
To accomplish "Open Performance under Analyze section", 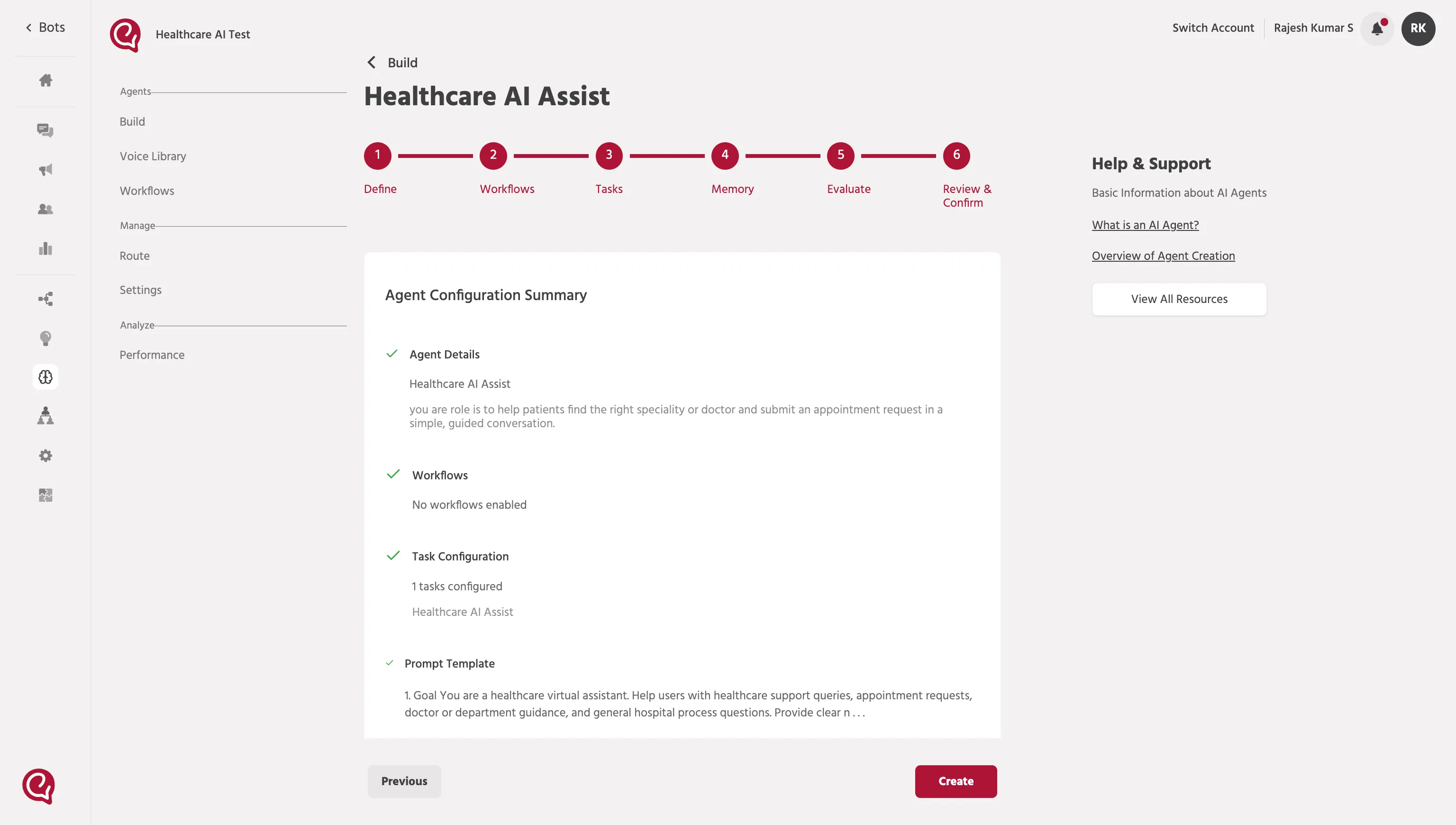I will point(152,355).
